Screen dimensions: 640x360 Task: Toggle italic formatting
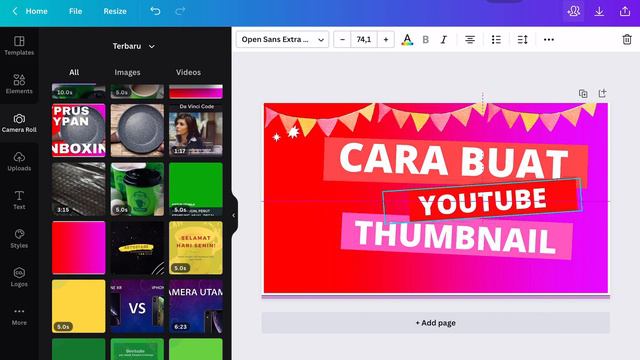(x=444, y=40)
